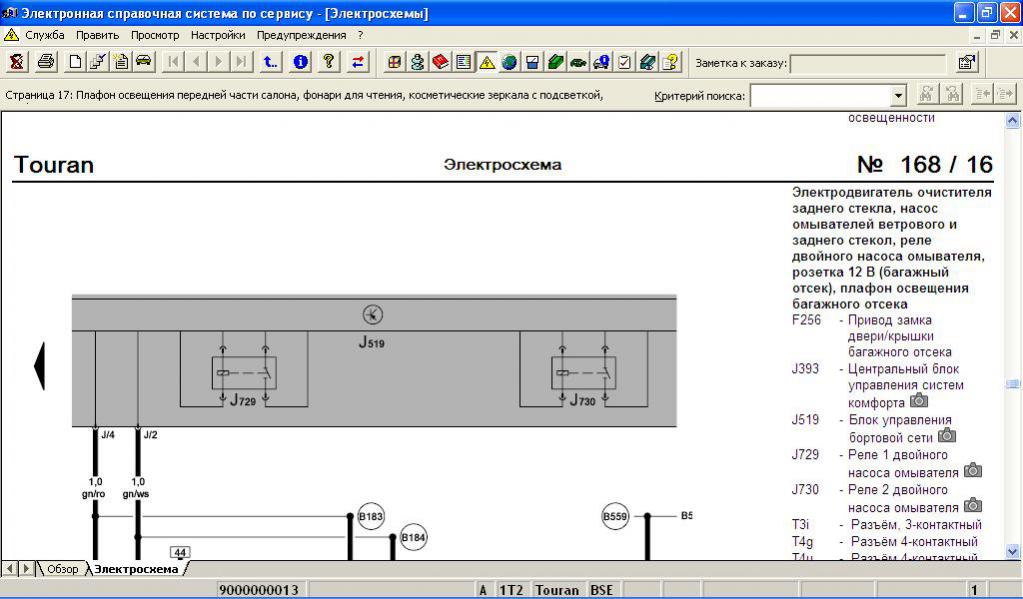Select the Электросхема tab
This screenshot has height=599, width=1023.
point(136,569)
